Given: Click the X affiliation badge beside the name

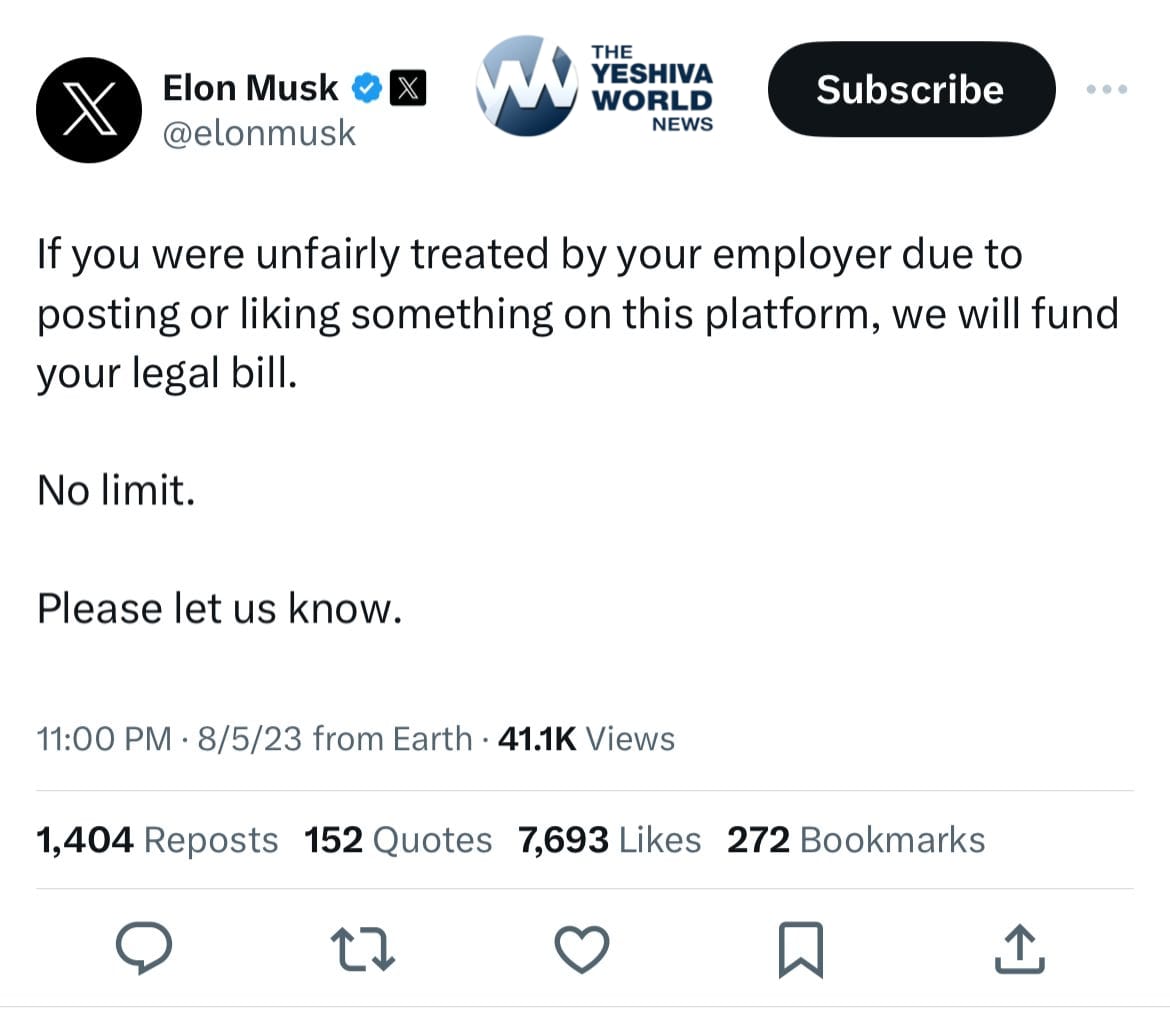Looking at the screenshot, I should (406, 89).
